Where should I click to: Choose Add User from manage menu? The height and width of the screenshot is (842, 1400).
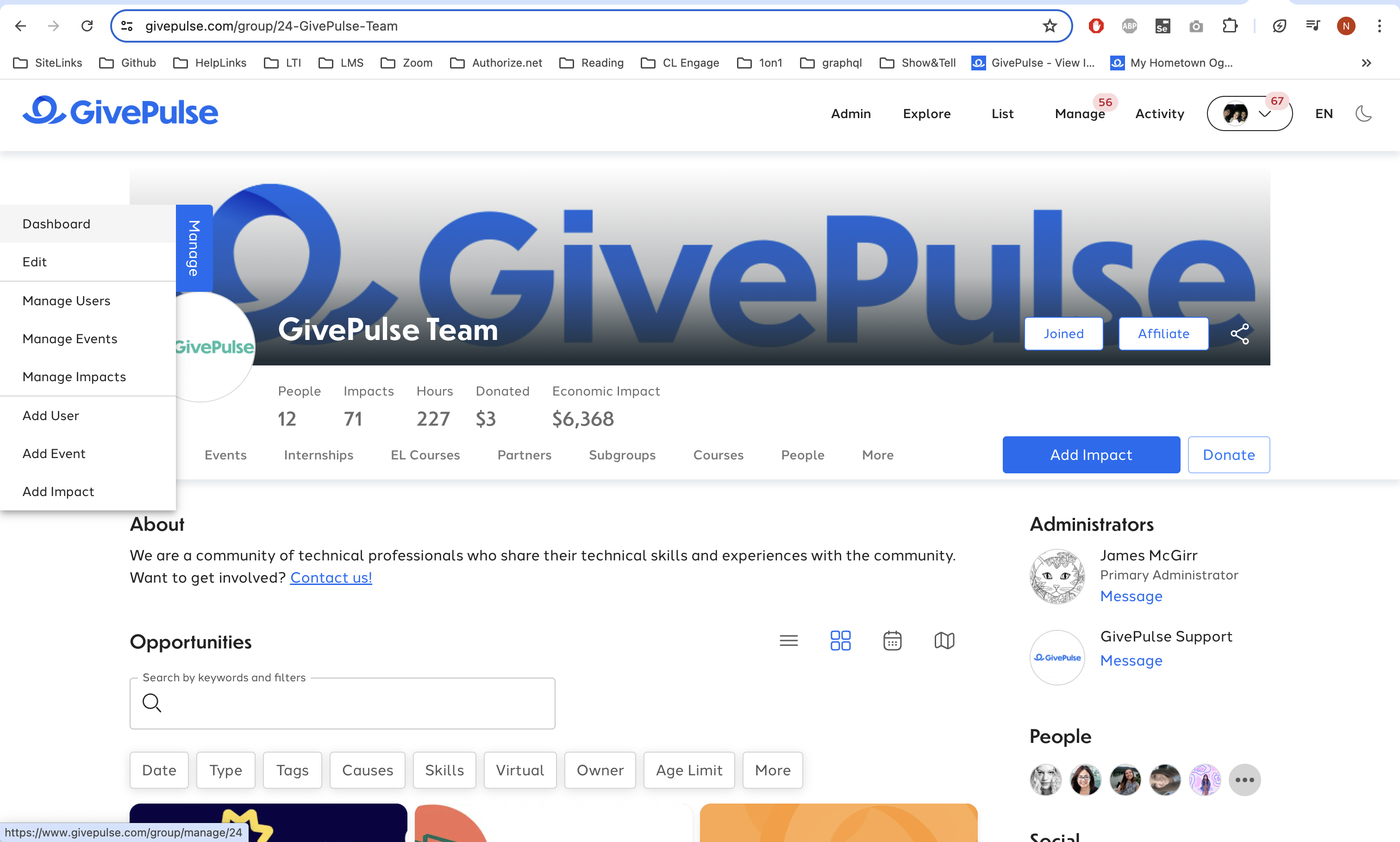tap(88, 415)
